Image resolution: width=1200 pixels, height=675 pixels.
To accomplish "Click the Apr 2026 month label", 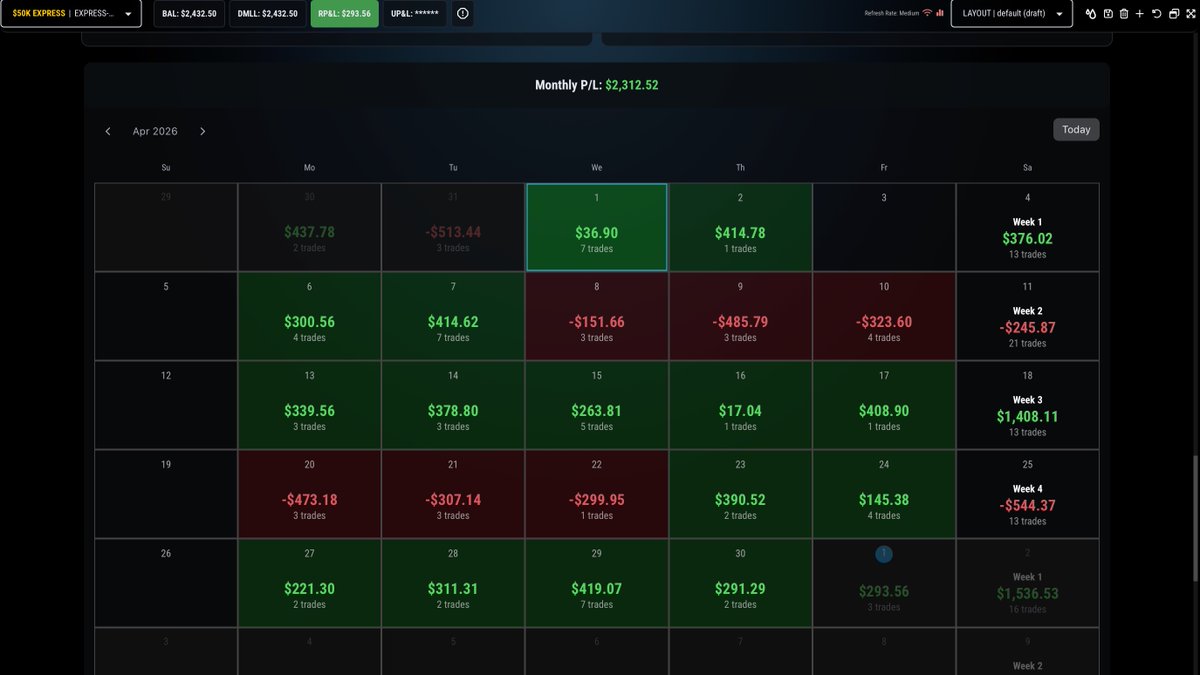I will pyautogui.click(x=155, y=132).
